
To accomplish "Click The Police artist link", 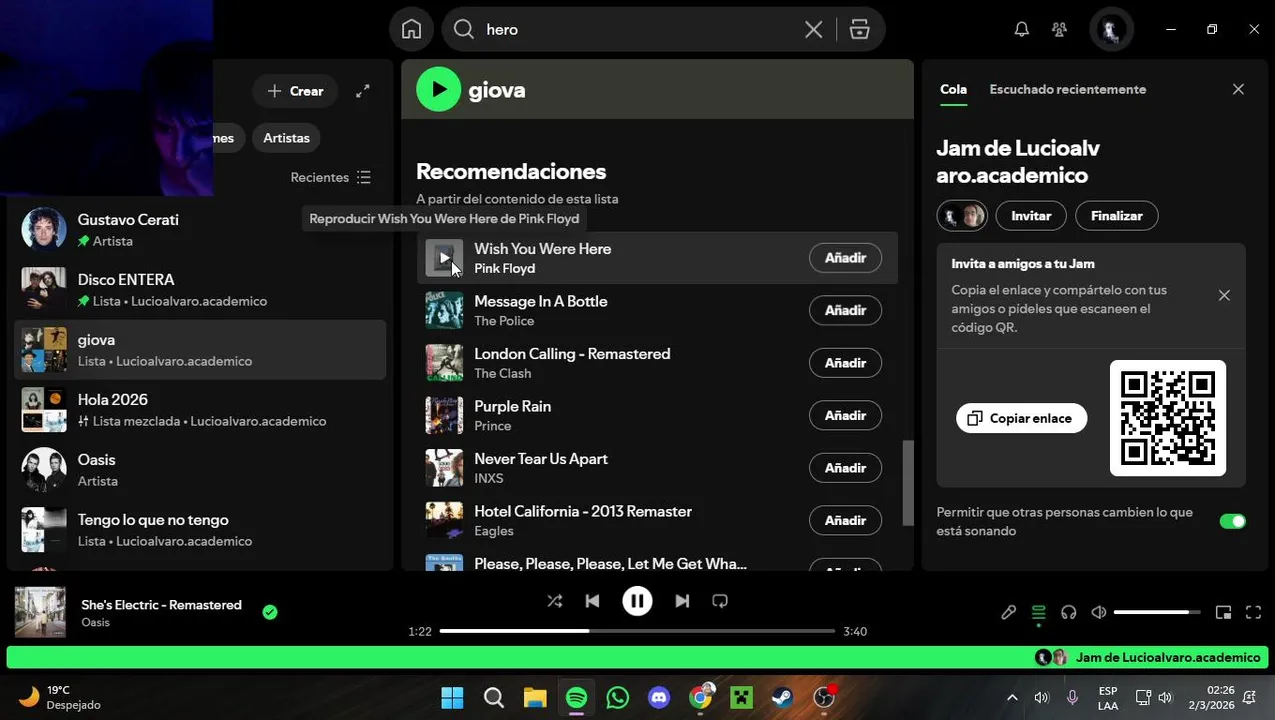I will click(x=504, y=321).
